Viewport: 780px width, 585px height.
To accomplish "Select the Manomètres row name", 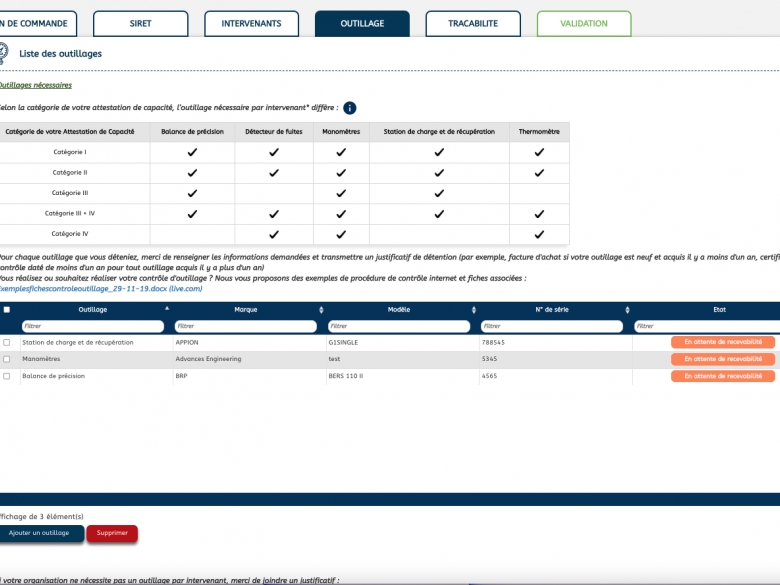I will point(41,359).
